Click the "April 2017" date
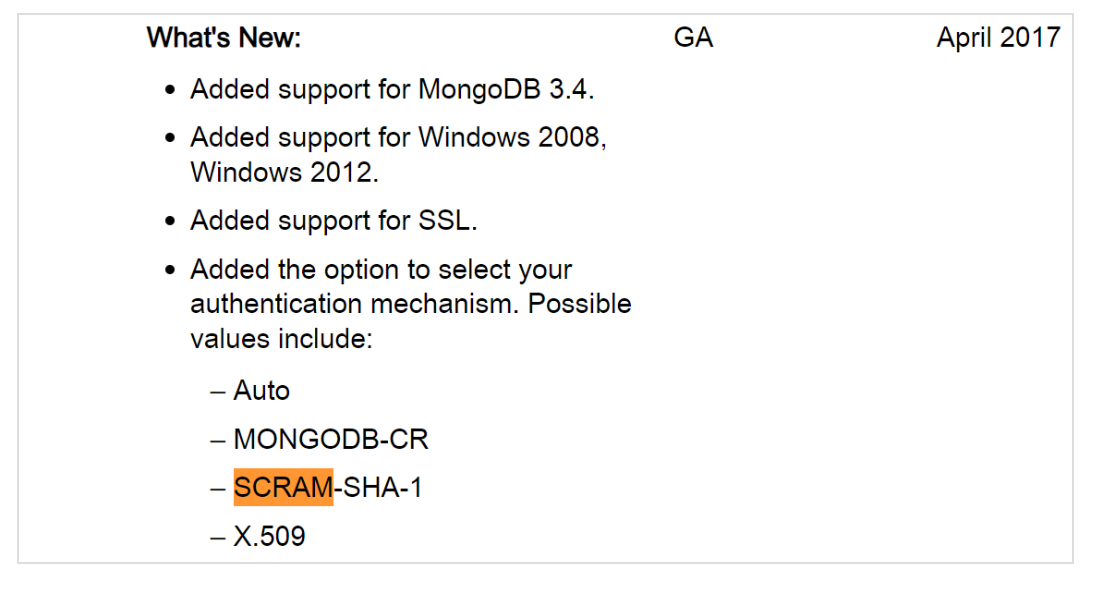 (997, 38)
